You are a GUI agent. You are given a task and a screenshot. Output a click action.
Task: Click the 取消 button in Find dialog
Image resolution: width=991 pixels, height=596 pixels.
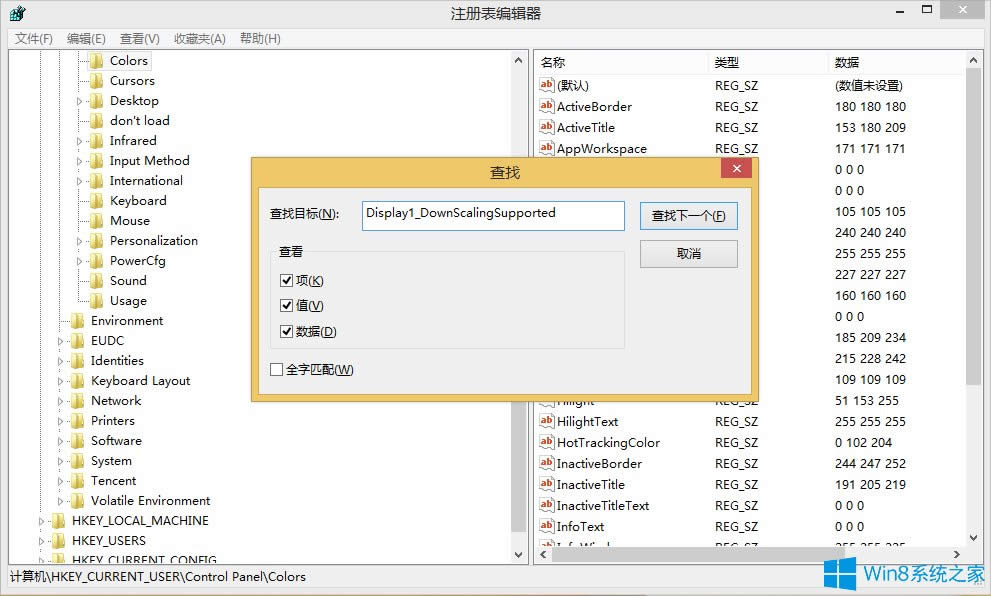pos(688,254)
